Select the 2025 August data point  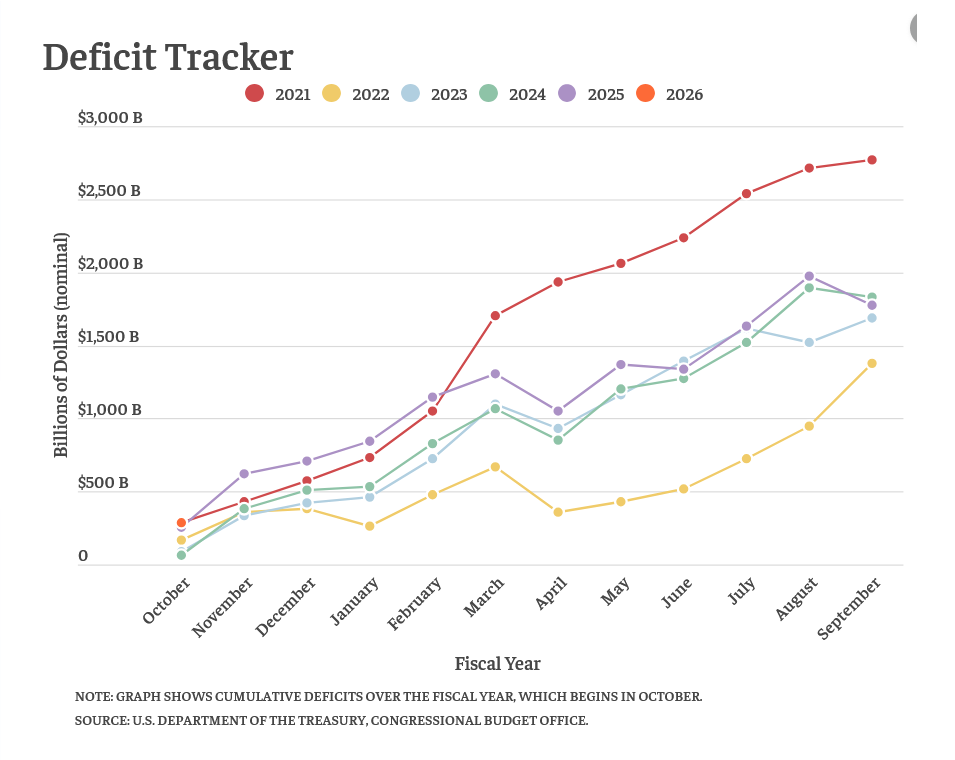[809, 276]
